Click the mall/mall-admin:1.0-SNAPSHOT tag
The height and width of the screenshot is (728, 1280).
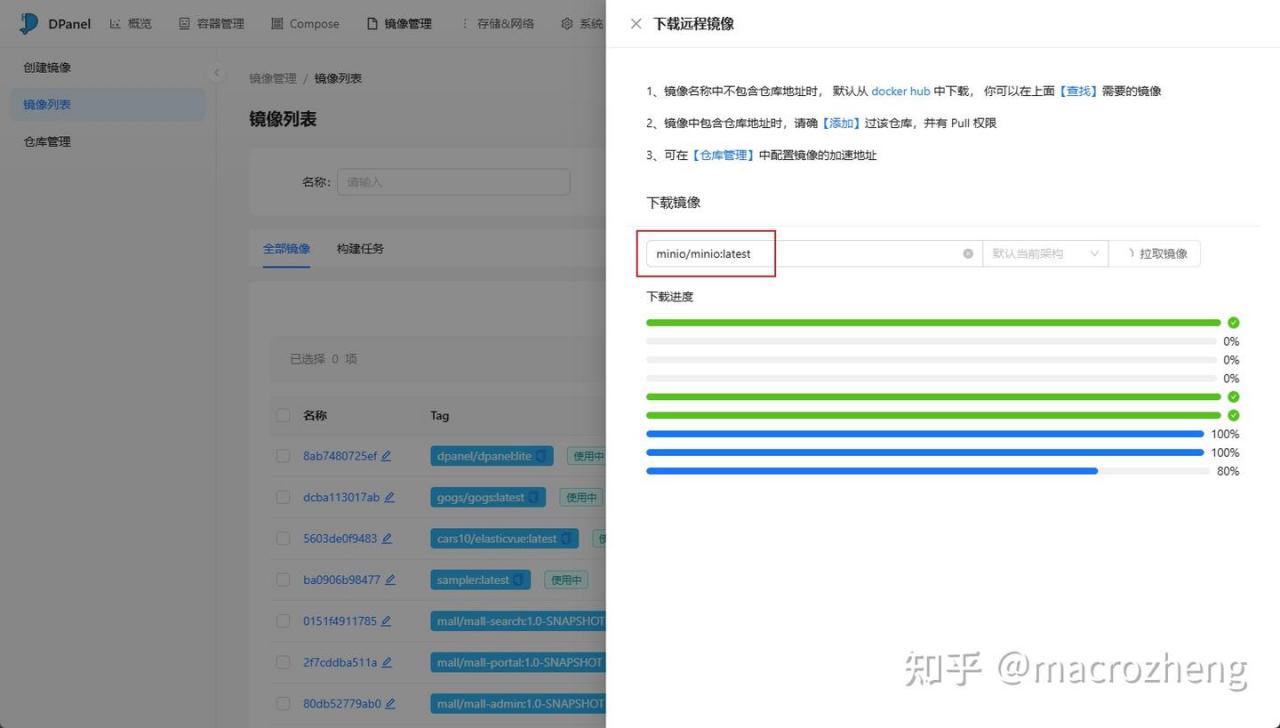[520, 703]
